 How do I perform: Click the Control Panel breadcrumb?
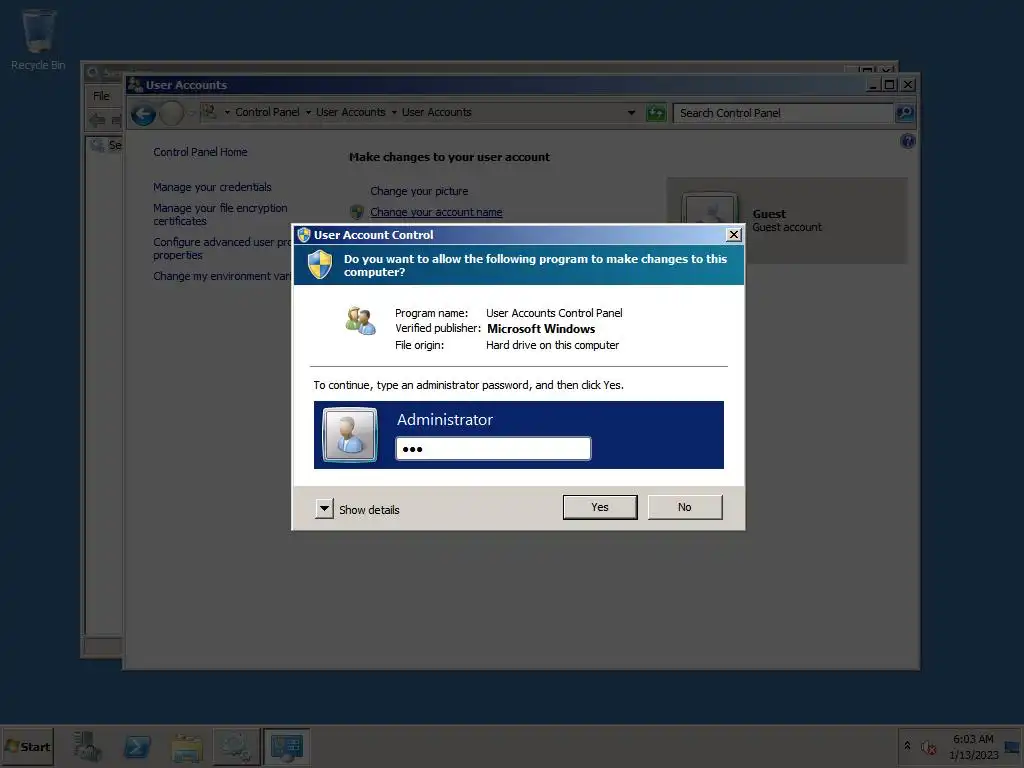coord(267,112)
